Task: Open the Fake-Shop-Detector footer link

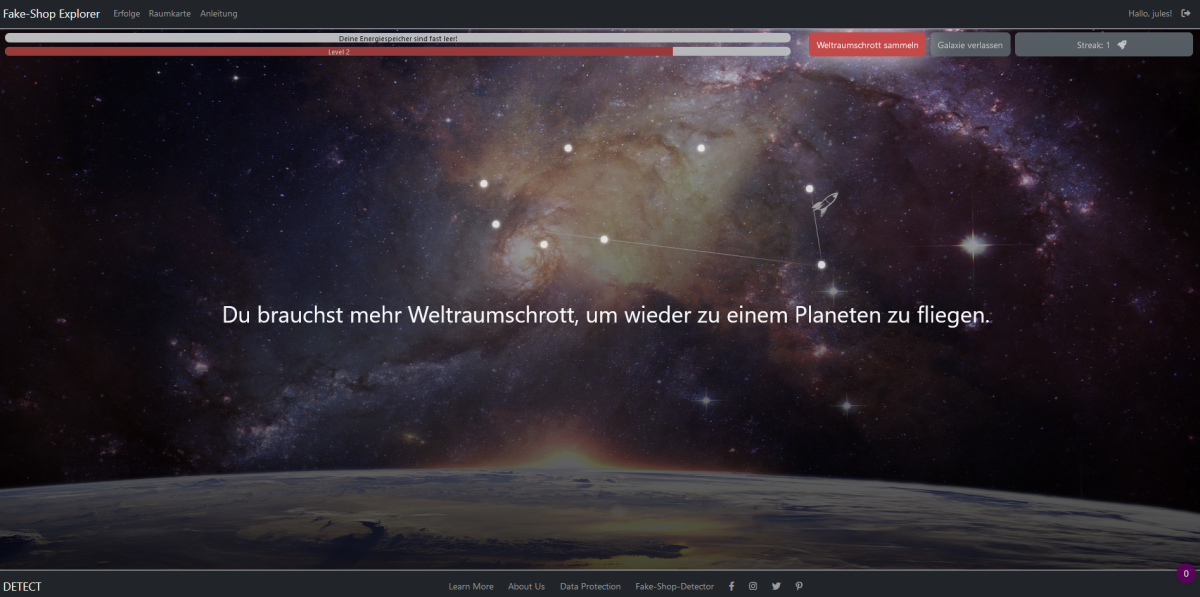Action: click(x=675, y=586)
